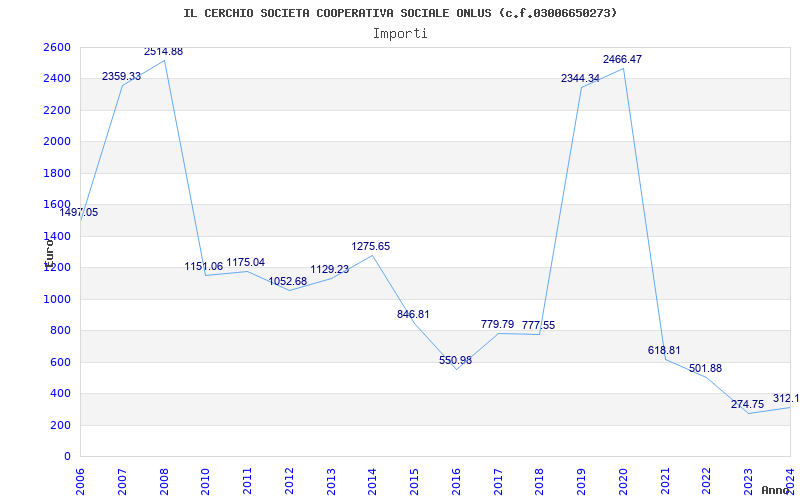Click data label 2359.33
The width and height of the screenshot is (800, 500).
tap(121, 77)
